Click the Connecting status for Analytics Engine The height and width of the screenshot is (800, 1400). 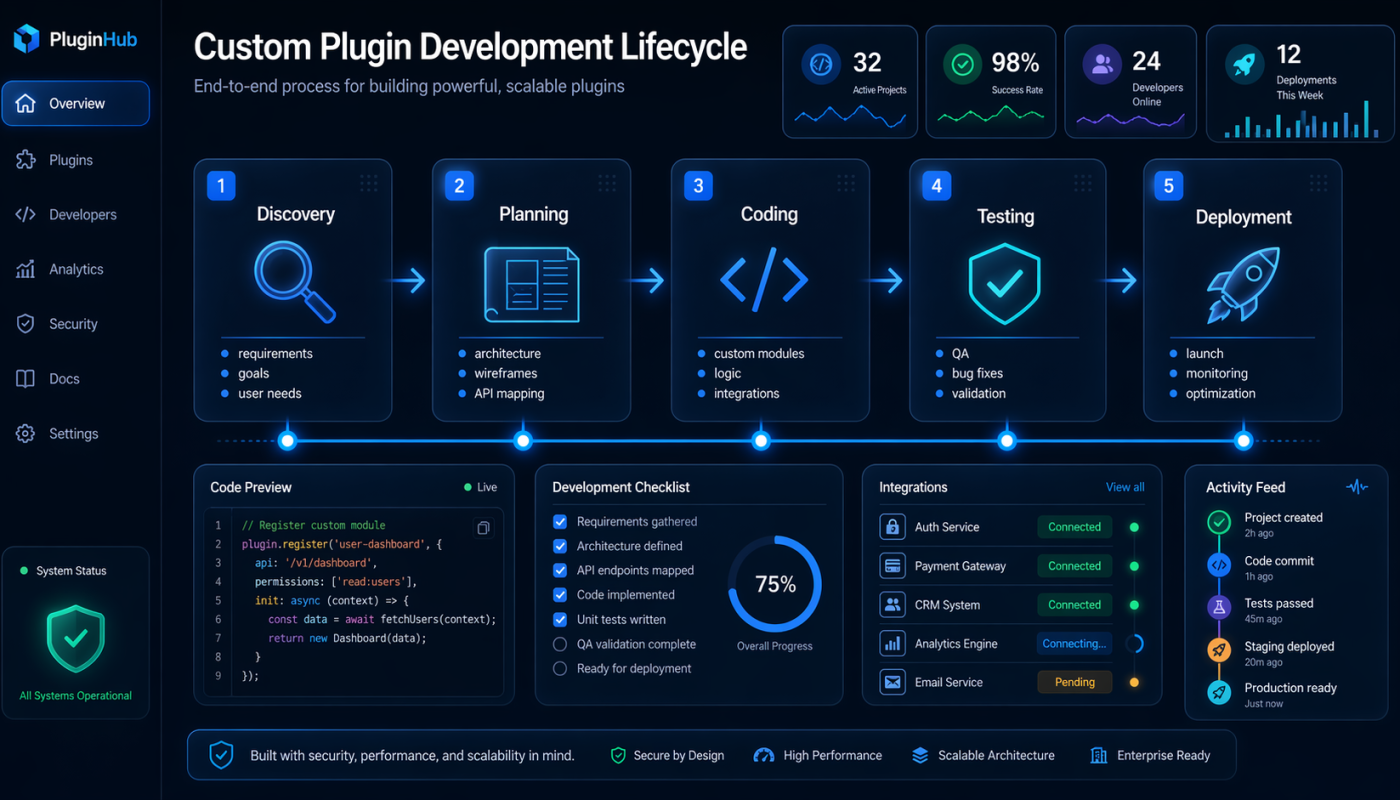(x=1074, y=643)
